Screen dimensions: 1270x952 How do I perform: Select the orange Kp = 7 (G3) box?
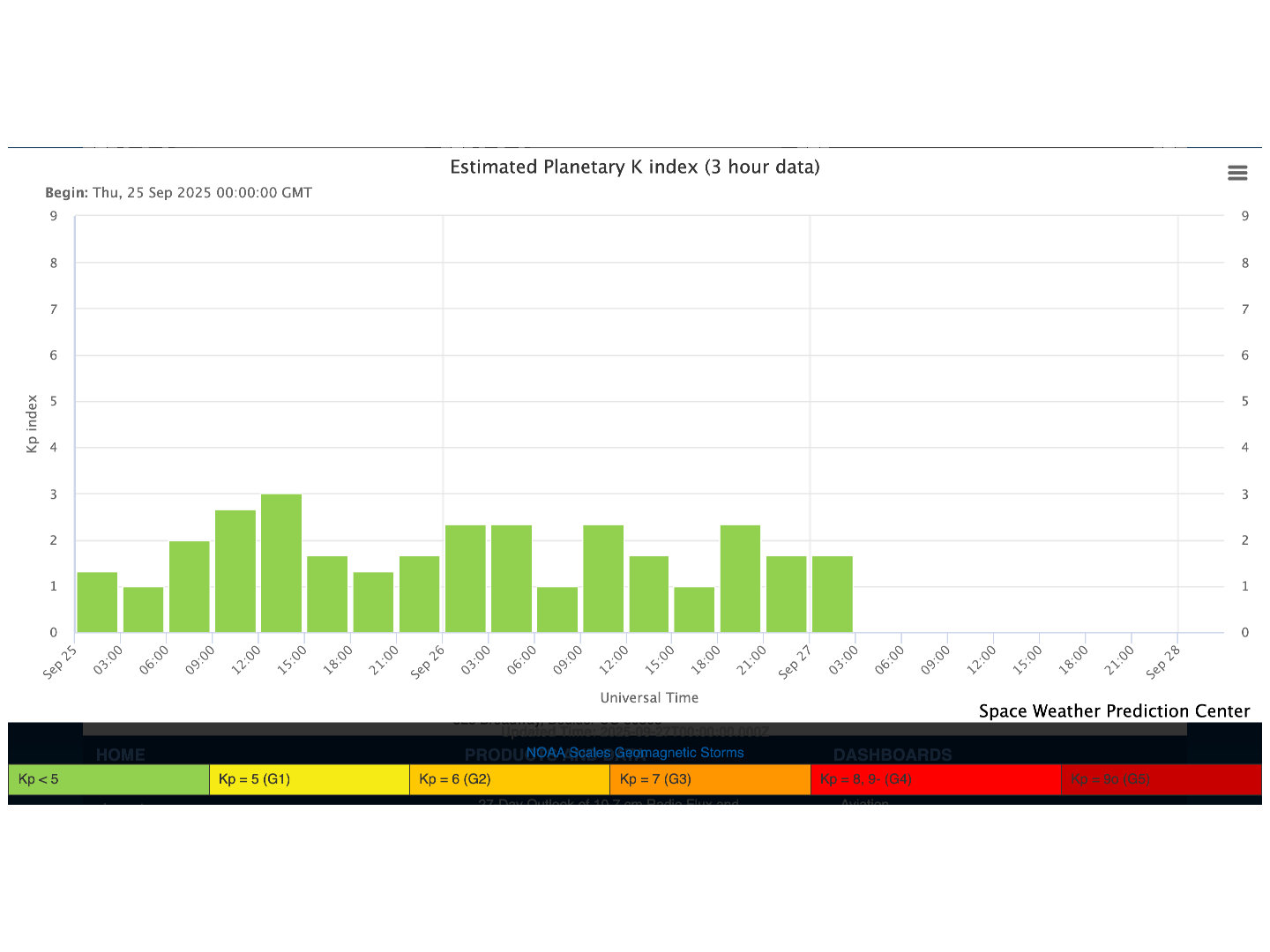coord(709,779)
